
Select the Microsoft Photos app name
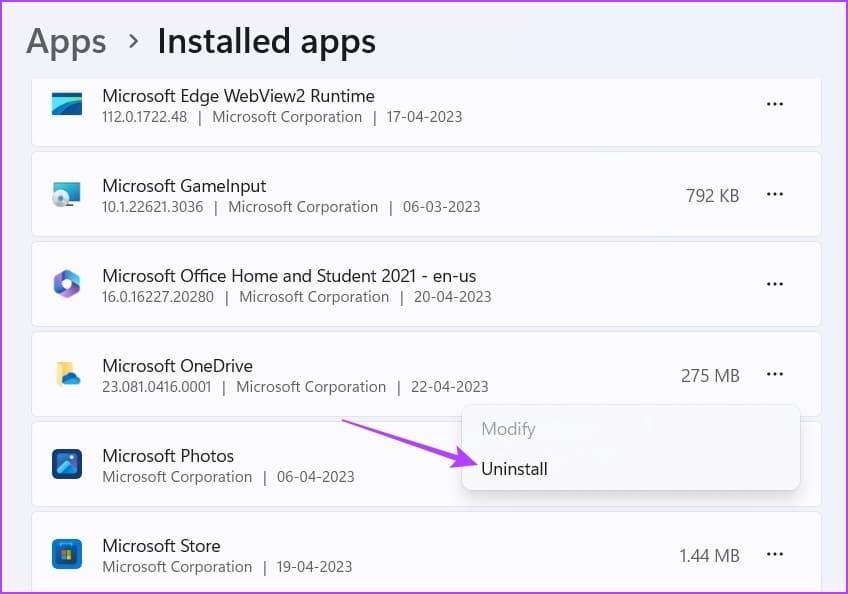[168, 456]
